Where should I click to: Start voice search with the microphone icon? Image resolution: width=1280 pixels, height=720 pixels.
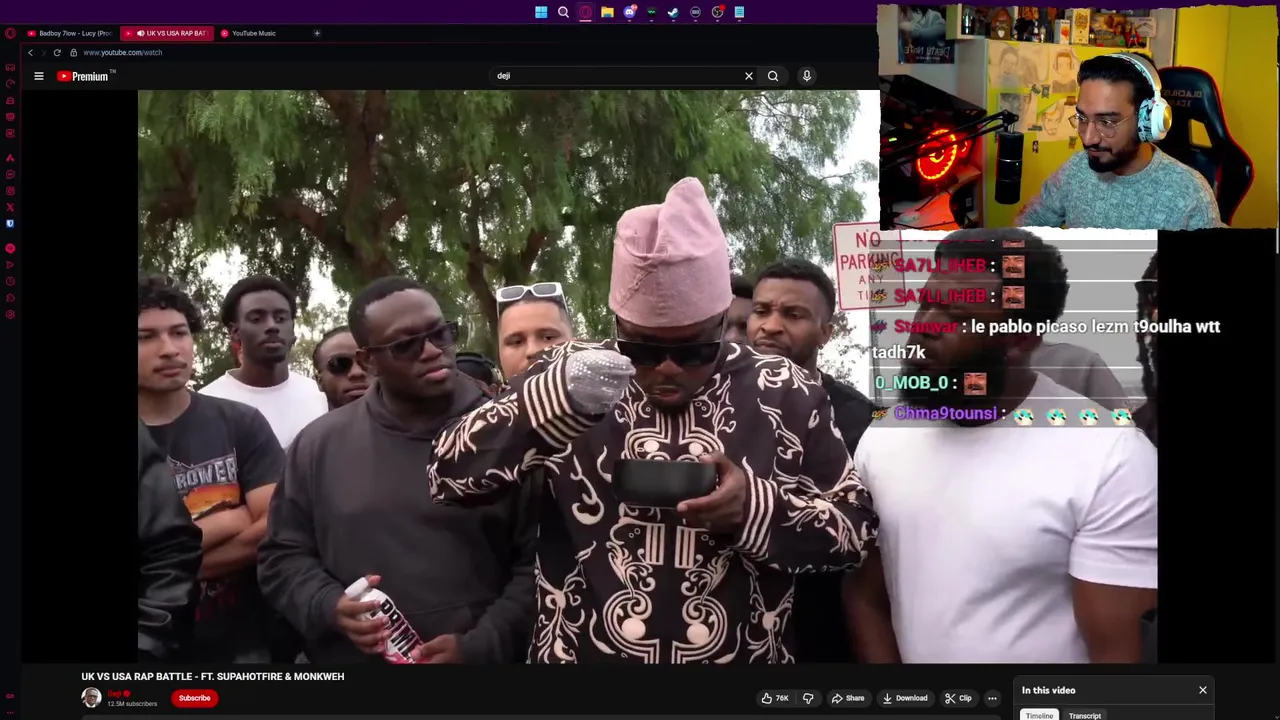[807, 76]
